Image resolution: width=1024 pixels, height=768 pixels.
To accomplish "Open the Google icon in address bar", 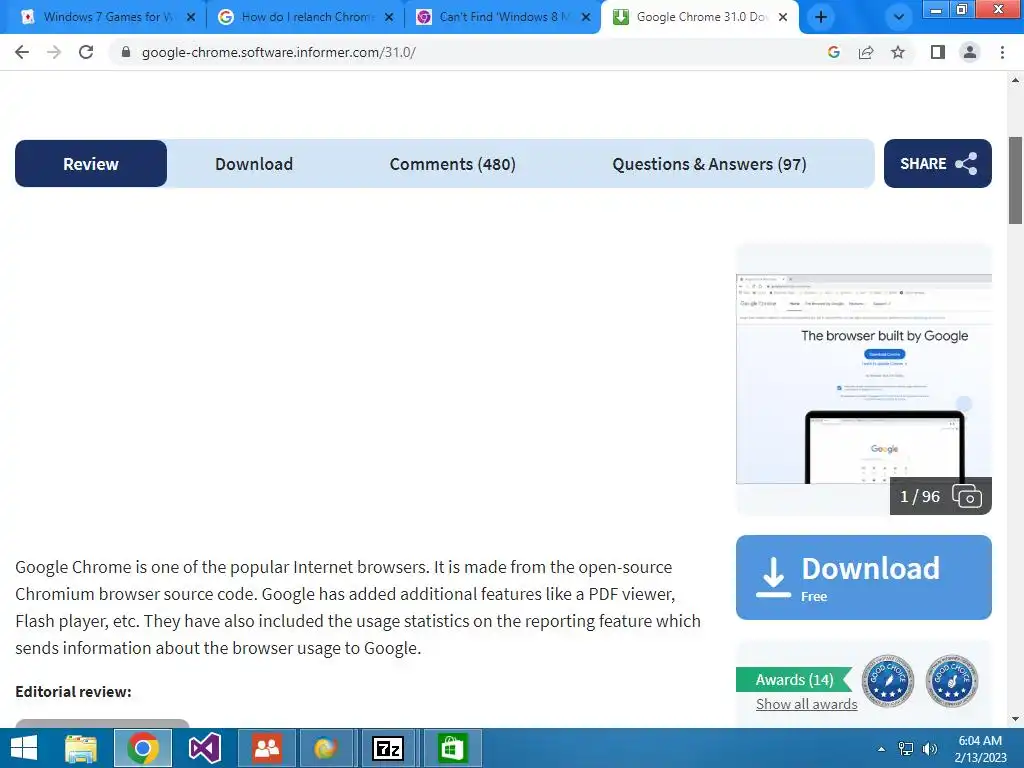I will (x=833, y=52).
